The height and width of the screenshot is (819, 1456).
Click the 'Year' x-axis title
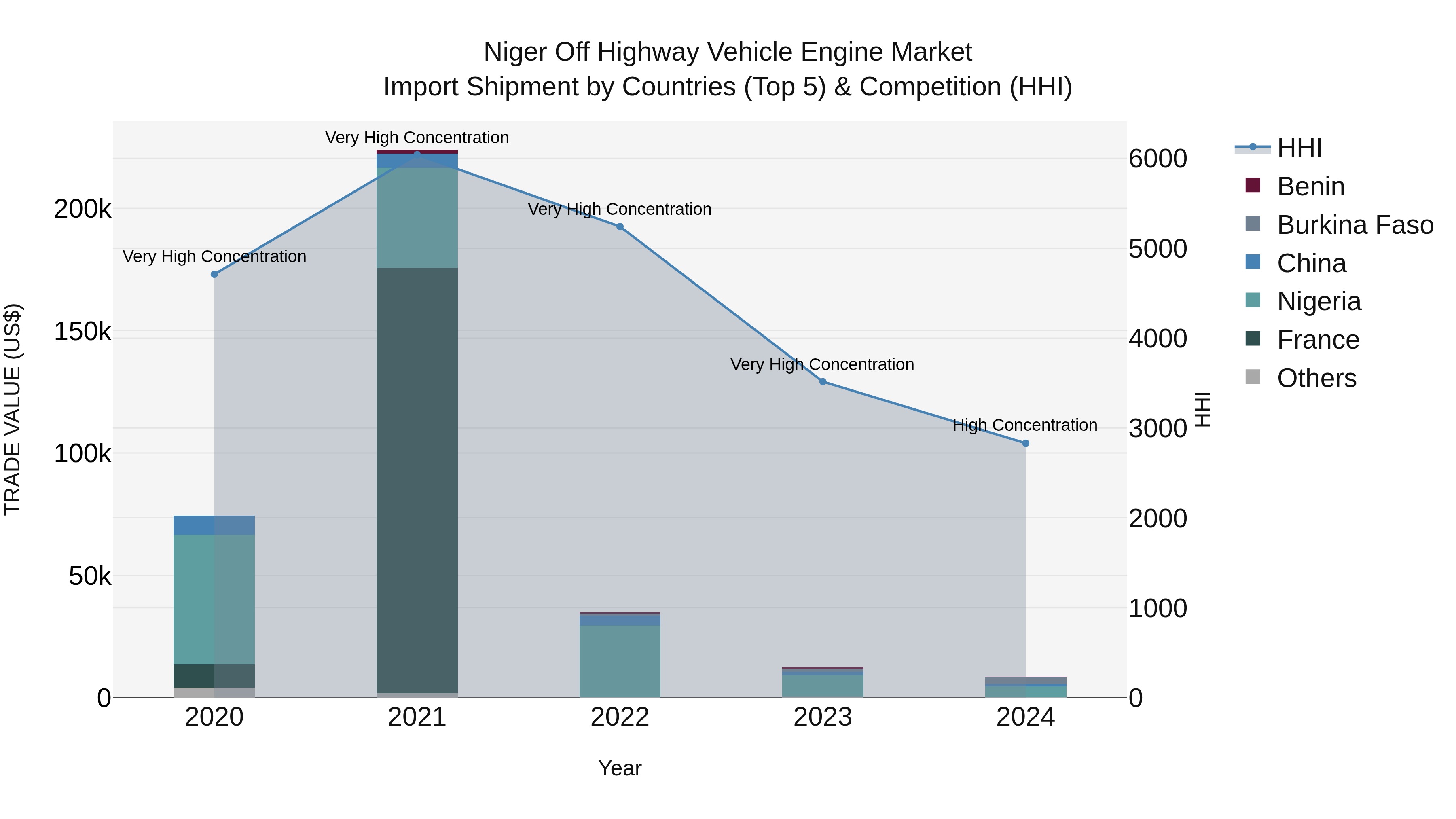pos(620,769)
